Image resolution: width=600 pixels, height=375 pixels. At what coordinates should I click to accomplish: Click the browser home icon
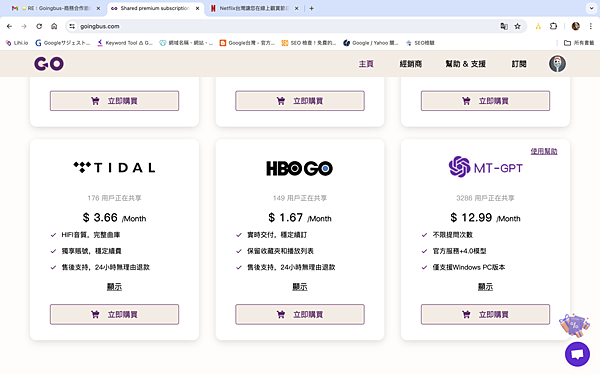coord(54,26)
